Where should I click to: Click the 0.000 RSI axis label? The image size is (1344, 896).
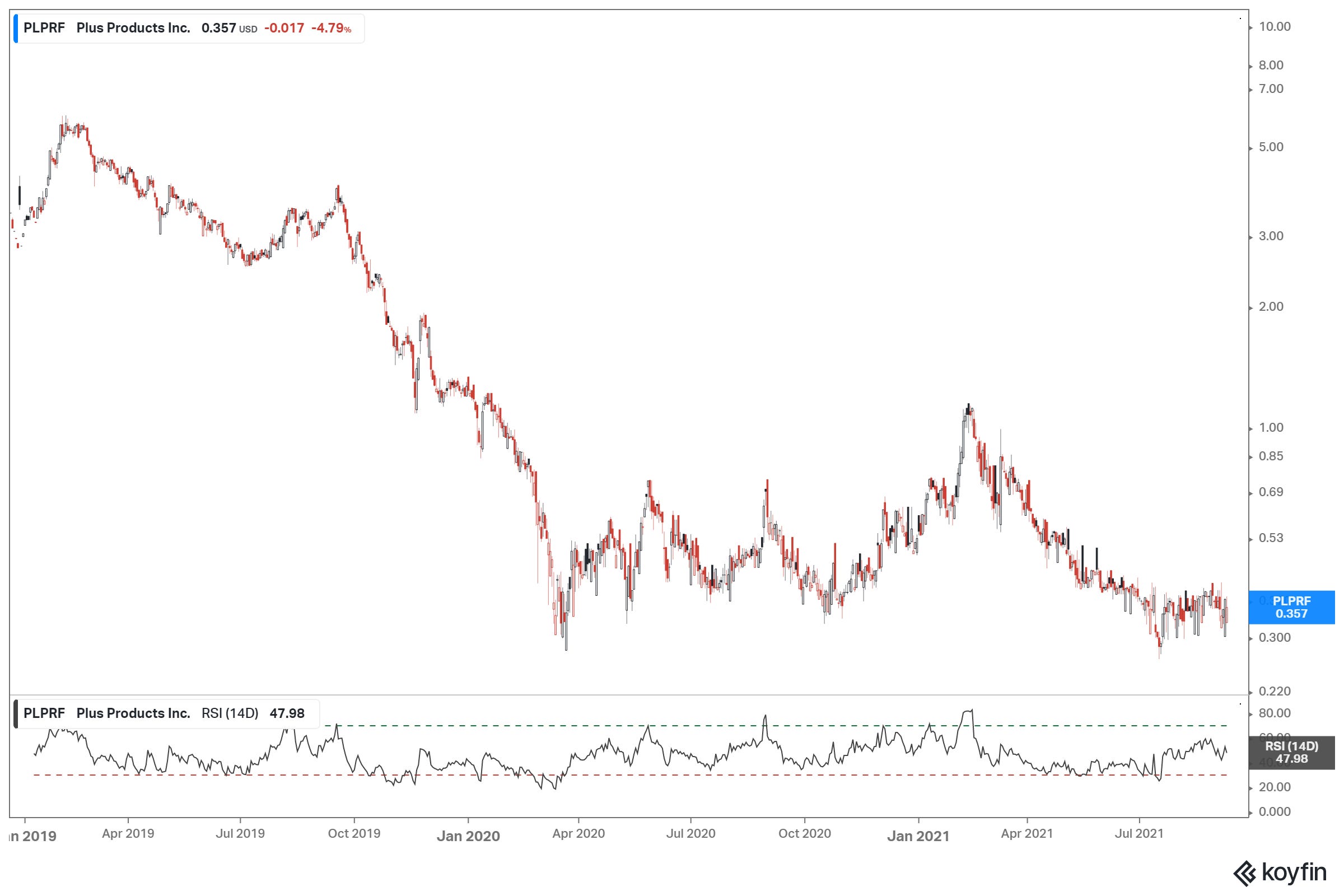1275,811
